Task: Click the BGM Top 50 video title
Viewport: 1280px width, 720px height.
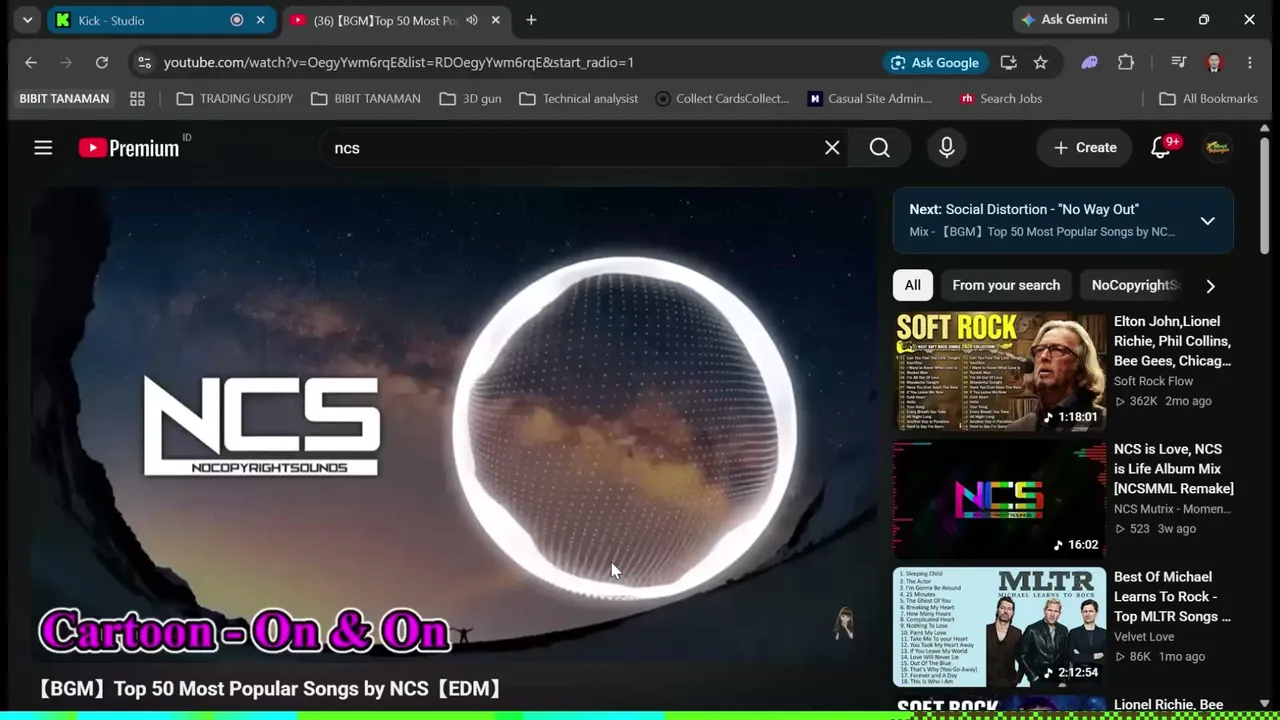Action: (x=270, y=689)
